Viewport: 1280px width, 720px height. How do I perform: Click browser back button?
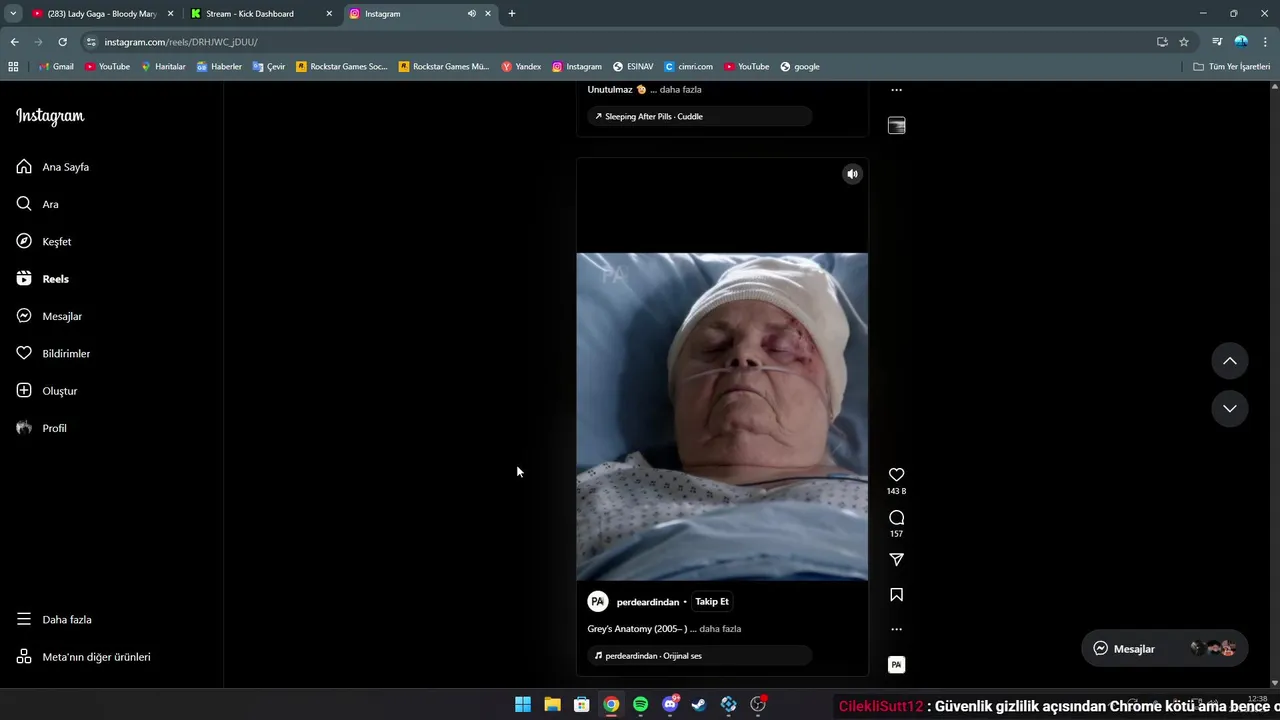pos(14,42)
